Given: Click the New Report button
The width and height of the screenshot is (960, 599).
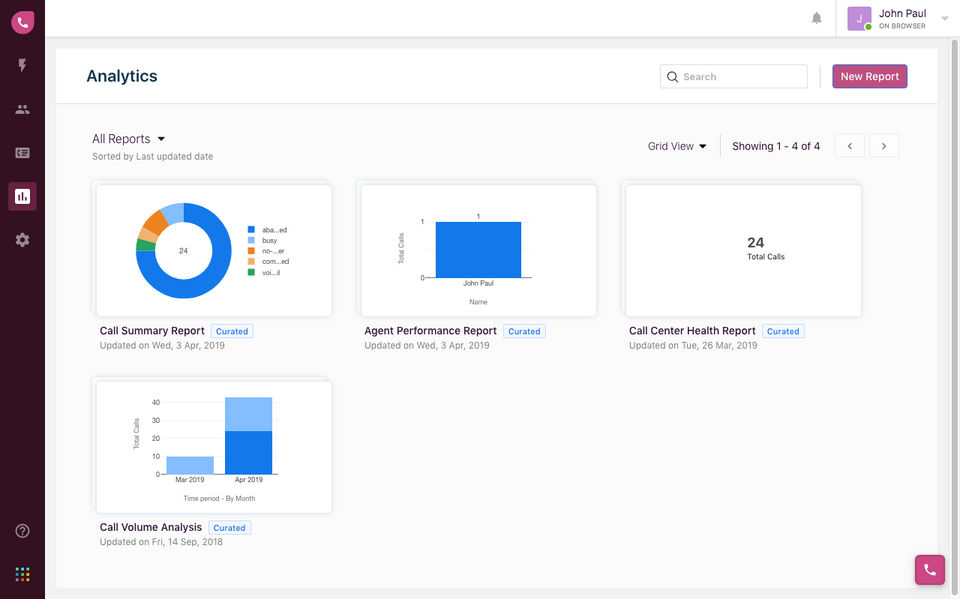Looking at the screenshot, I should pos(869,76).
